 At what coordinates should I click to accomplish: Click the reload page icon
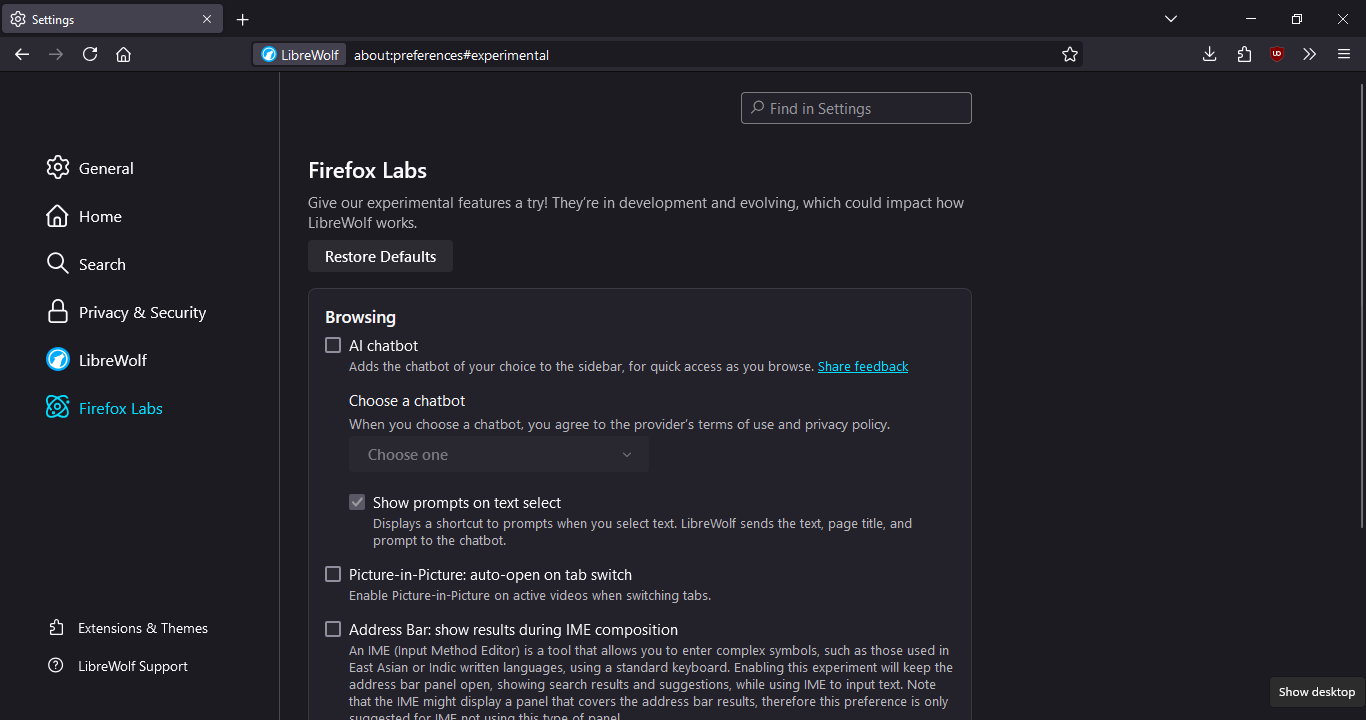[90, 54]
